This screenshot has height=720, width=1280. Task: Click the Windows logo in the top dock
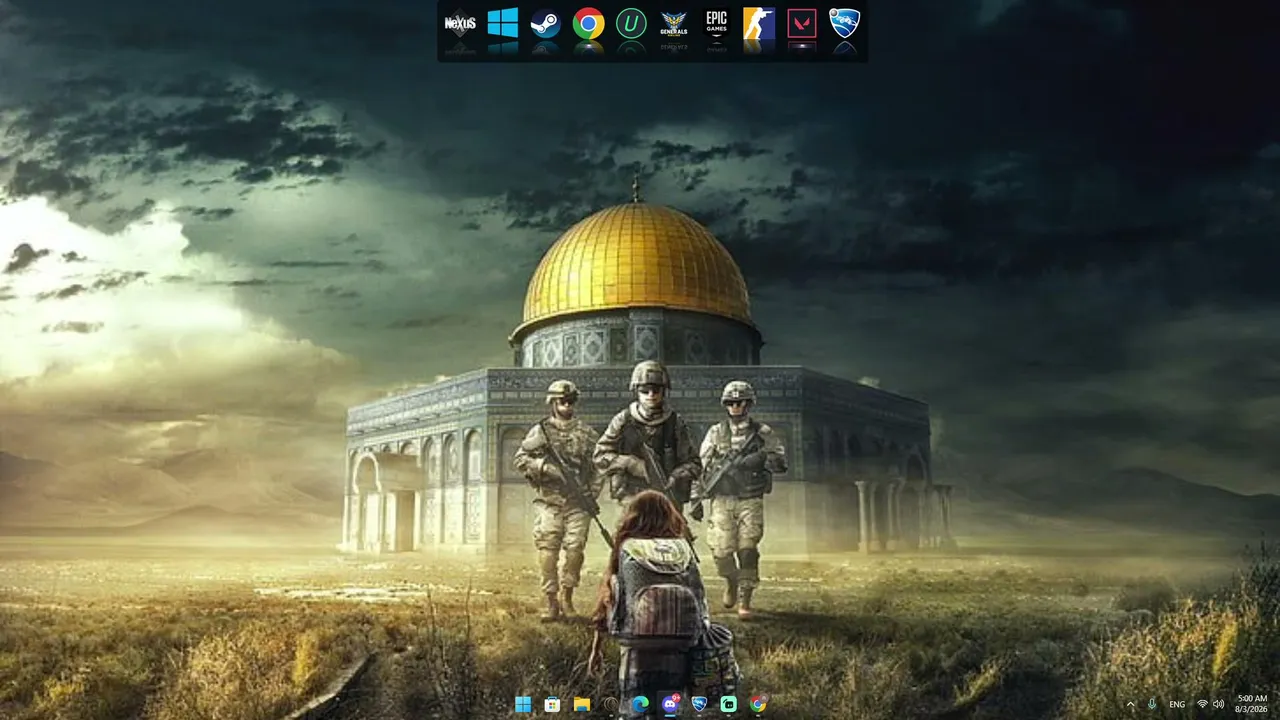pos(502,23)
